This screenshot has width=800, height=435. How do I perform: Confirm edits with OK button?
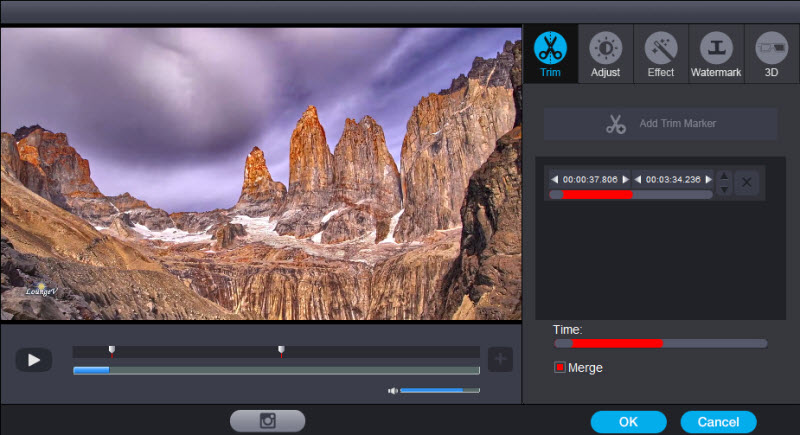[628, 422]
